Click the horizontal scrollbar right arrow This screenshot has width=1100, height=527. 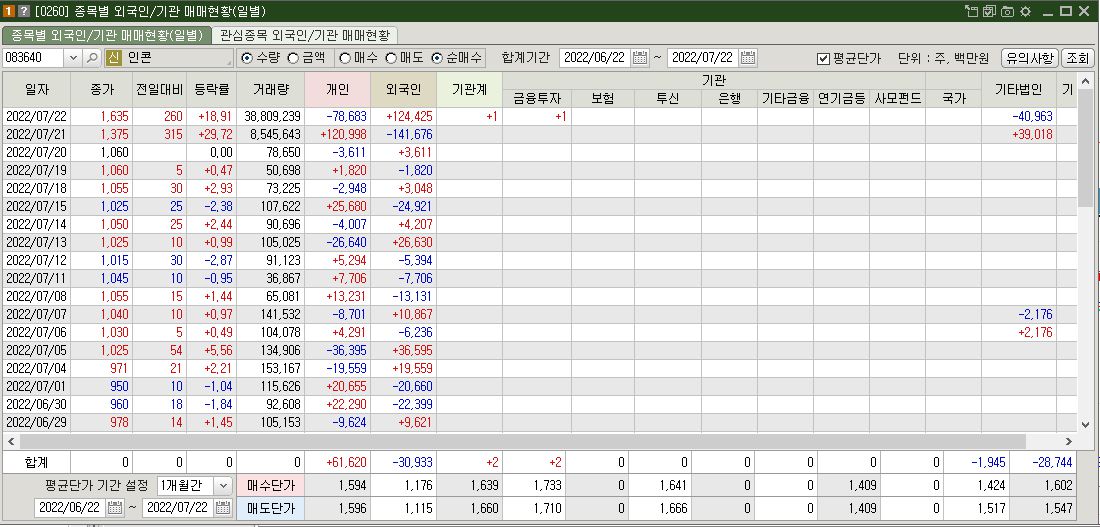point(1068,441)
